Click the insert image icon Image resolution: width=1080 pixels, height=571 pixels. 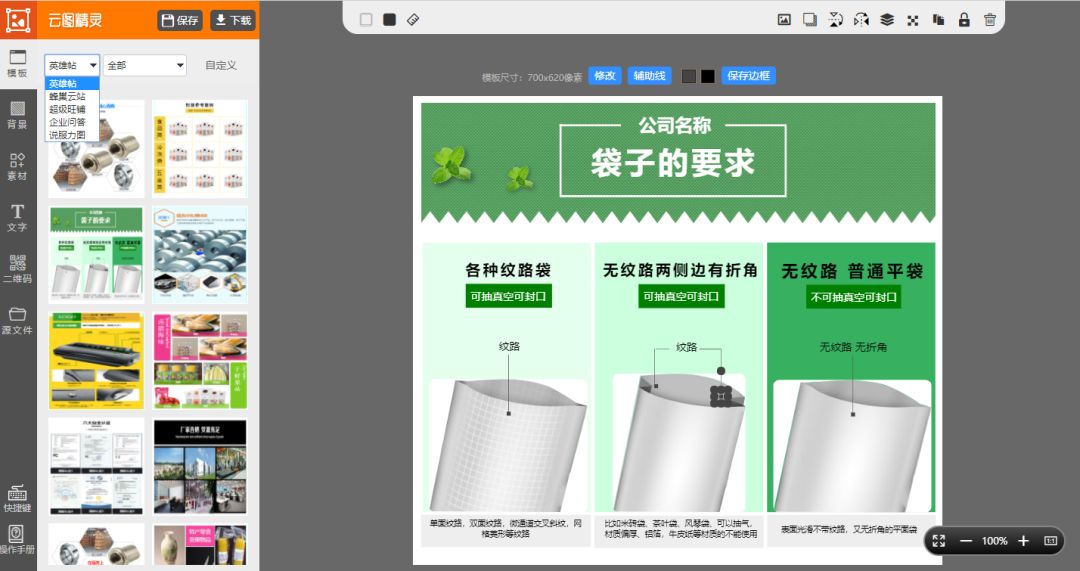784,19
